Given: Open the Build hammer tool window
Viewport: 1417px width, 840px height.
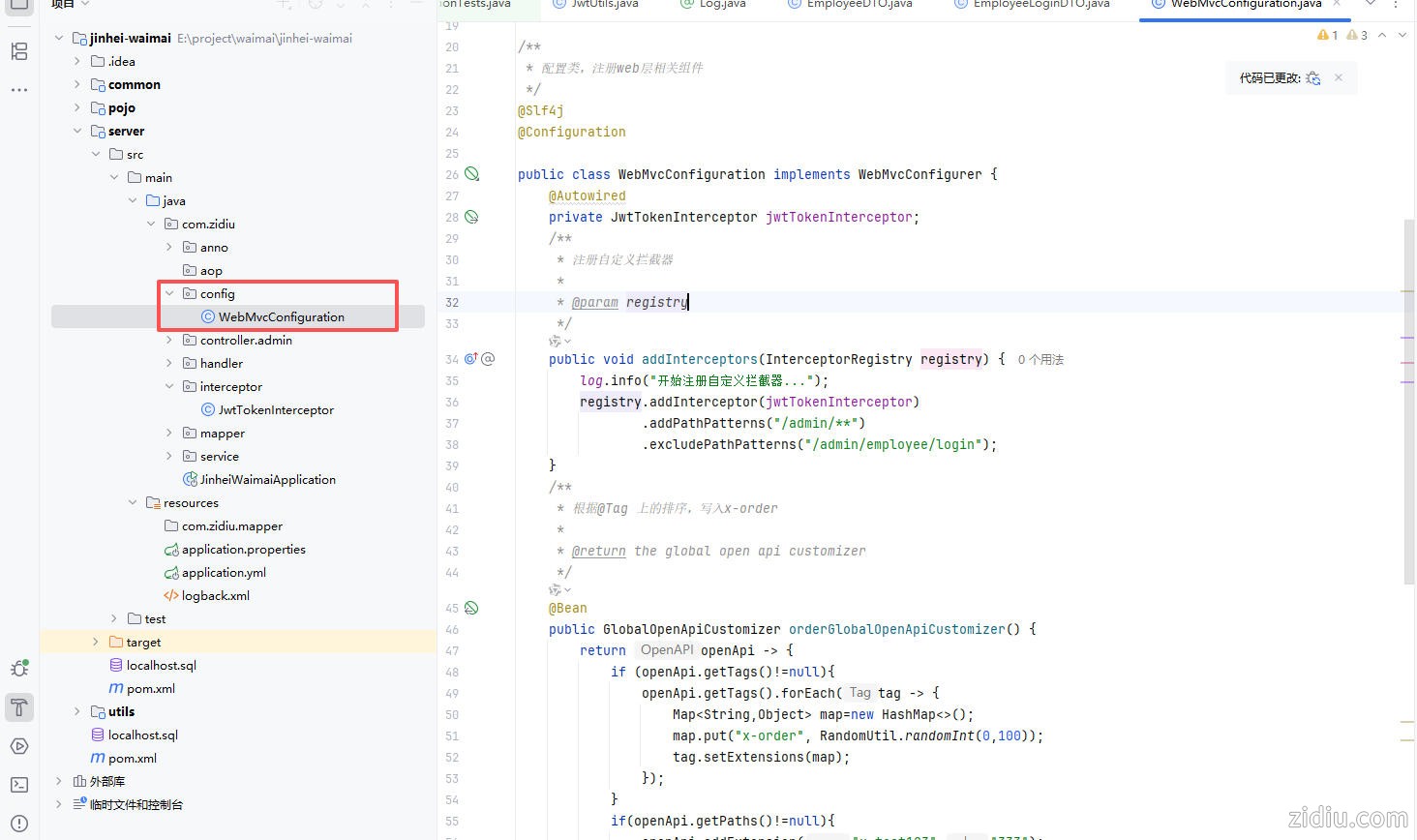Looking at the screenshot, I should pyautogui.click(x=19, y=707).
